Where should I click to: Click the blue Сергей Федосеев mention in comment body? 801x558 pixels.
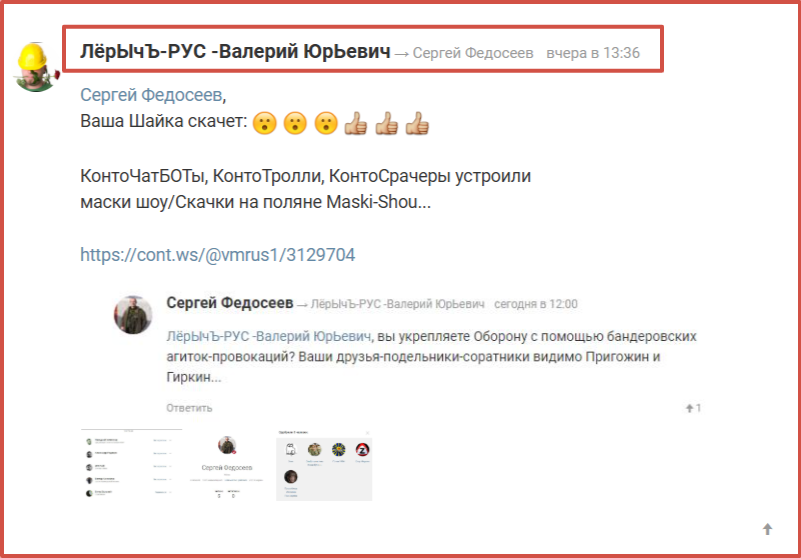(152, 95)
